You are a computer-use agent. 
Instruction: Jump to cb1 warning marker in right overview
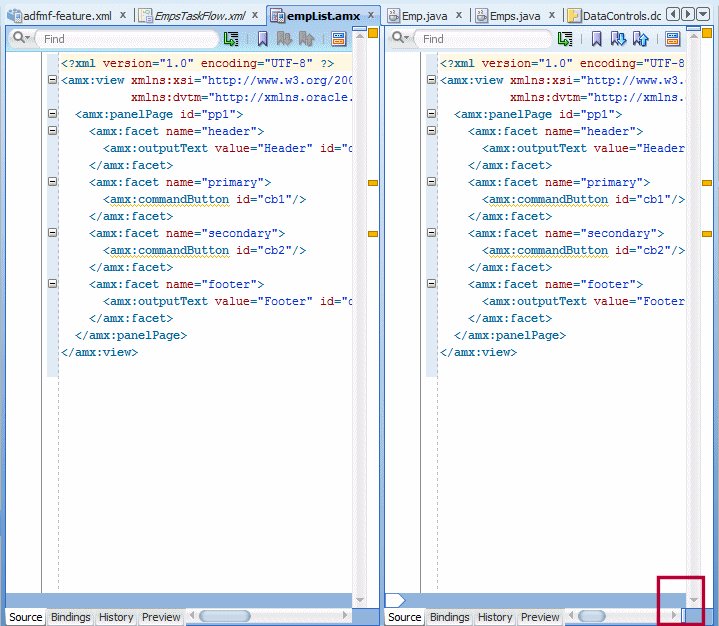(x=707, y=183)
